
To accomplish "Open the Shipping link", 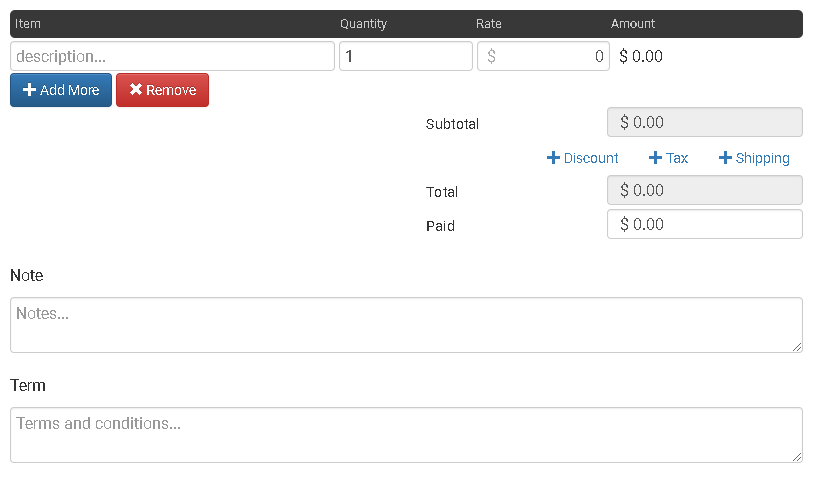I will pyautogui.click(x=762, y=158).
